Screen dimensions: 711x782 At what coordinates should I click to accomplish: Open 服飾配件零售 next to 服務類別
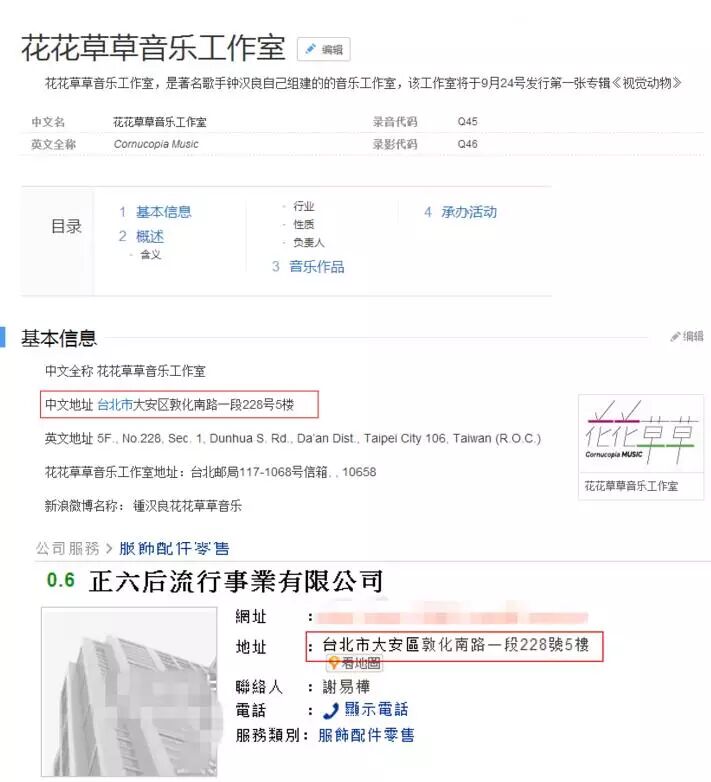[x=366, y=735]
